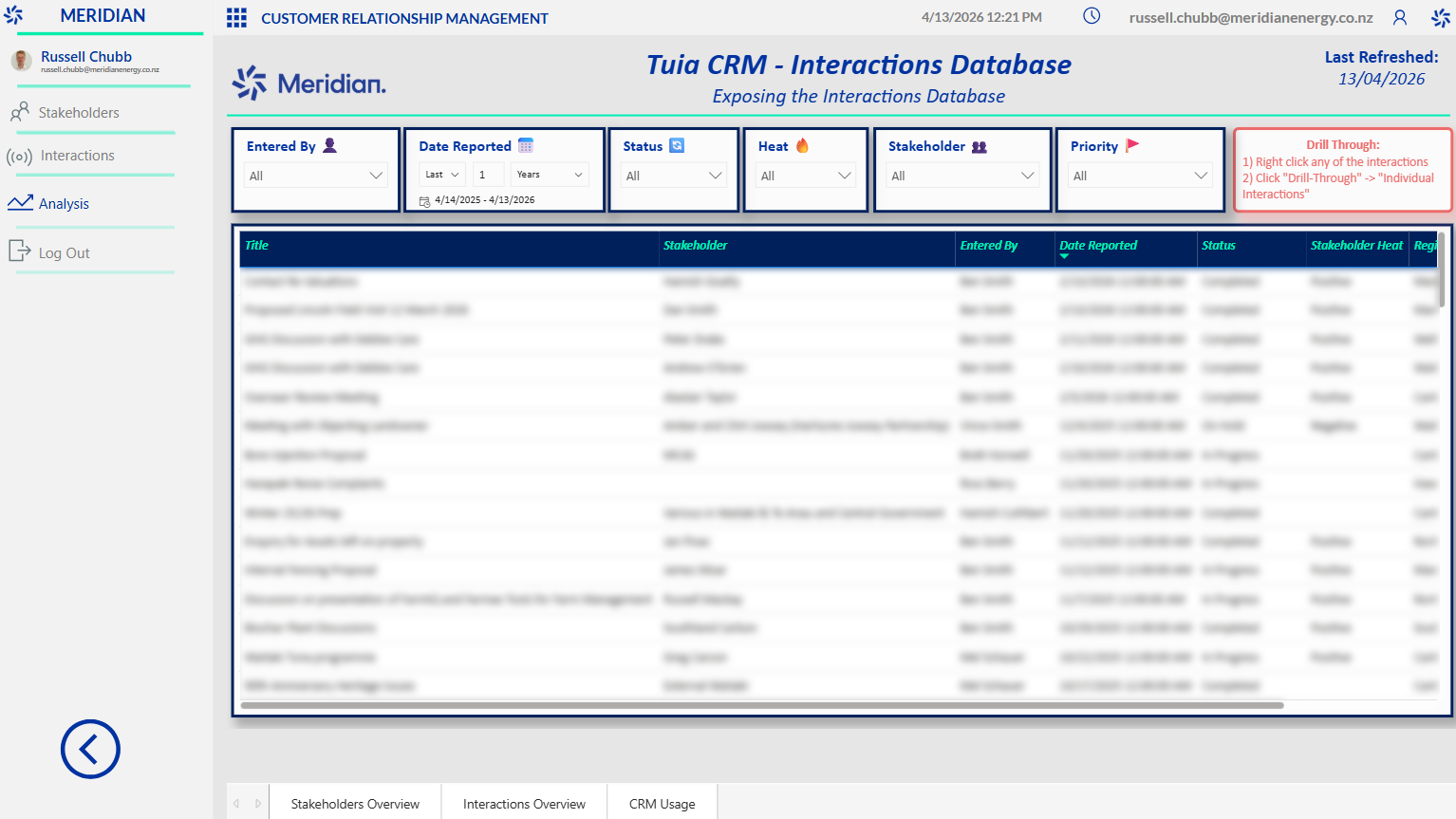Click Russell Chubb's avatar photo
1456x819 pixels.
click(21, 61)
